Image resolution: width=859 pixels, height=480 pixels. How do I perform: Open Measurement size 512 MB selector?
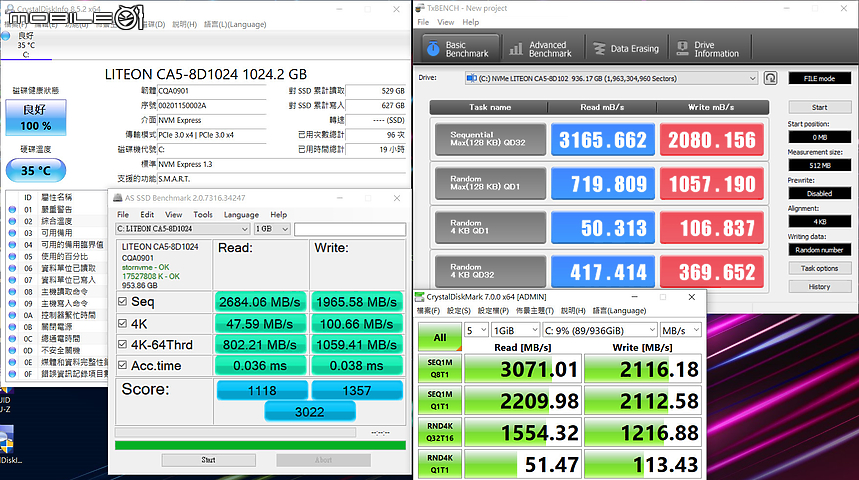(819, 165)
